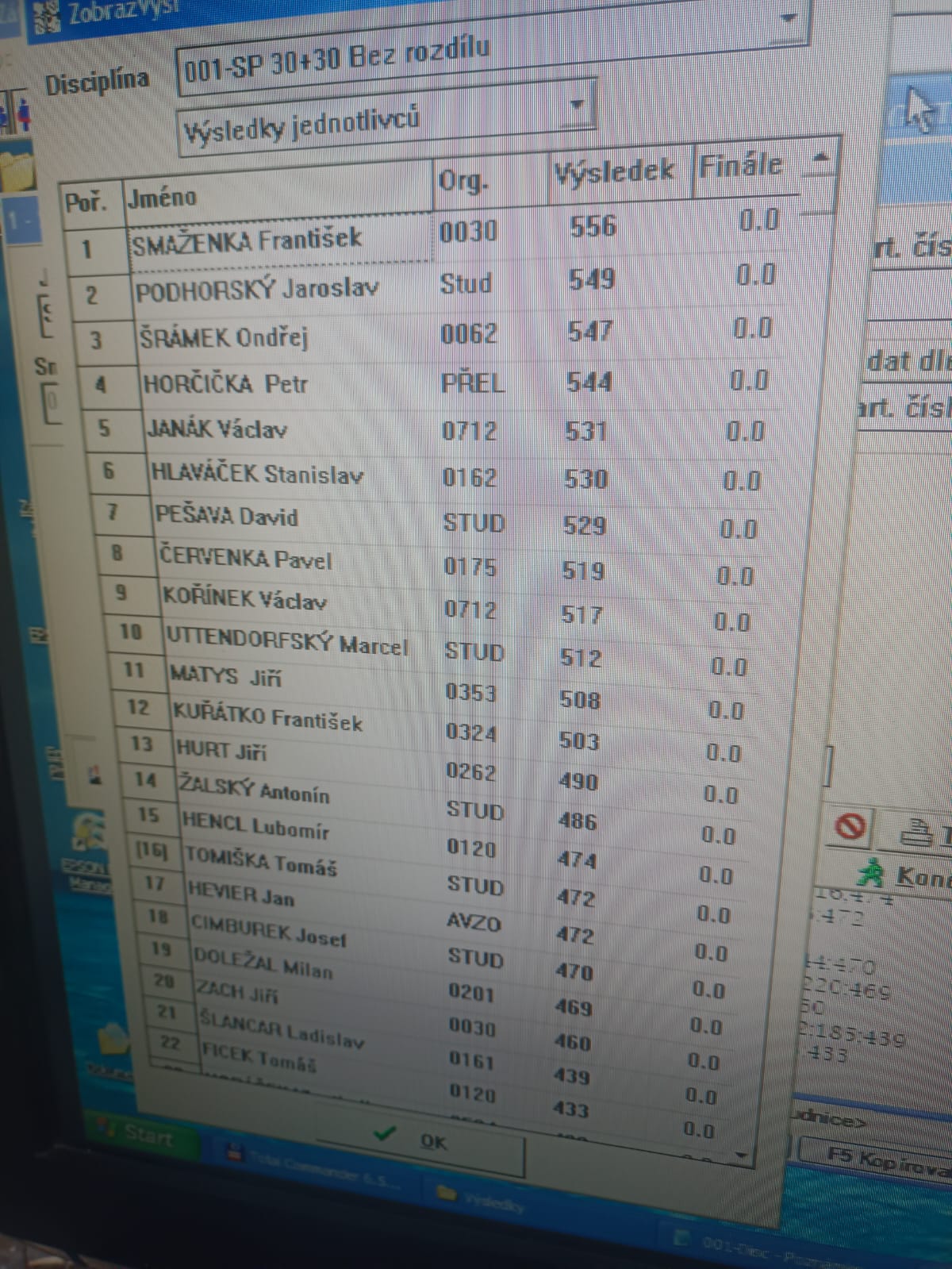Switch to Total Commander taskbar item
The height and width of the screenshot is (1269, 952).
[x=313, y=1171]
